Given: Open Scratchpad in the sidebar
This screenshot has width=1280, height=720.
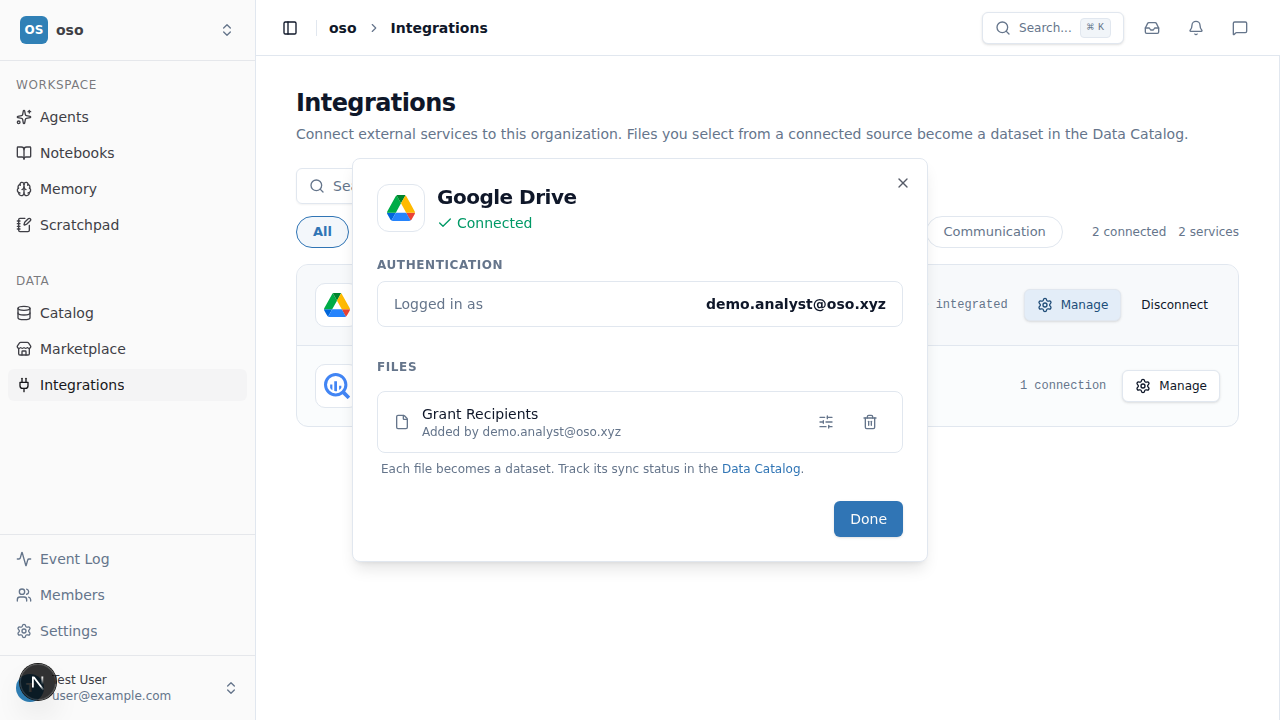Looking at the screenshot, I should (127, 225).
